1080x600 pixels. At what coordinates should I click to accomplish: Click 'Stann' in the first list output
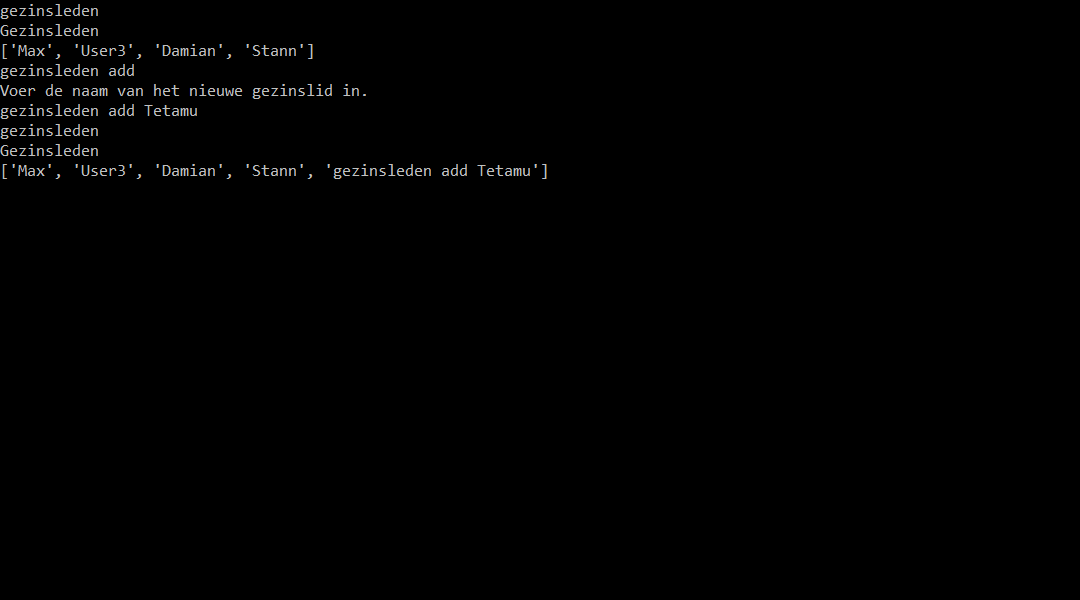click(x=274, y=51)
